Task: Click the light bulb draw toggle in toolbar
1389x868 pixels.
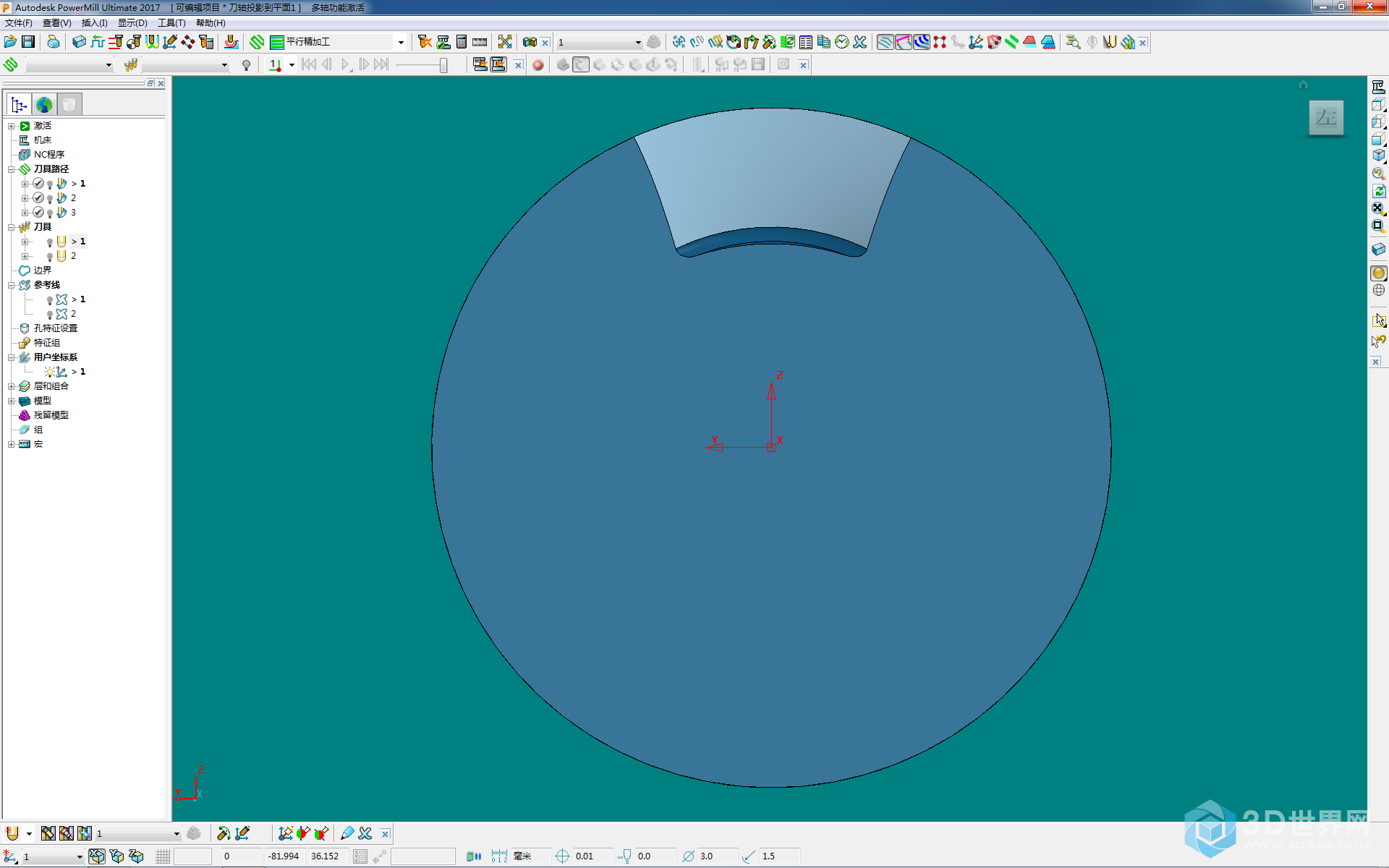Action: click(246, 65)
